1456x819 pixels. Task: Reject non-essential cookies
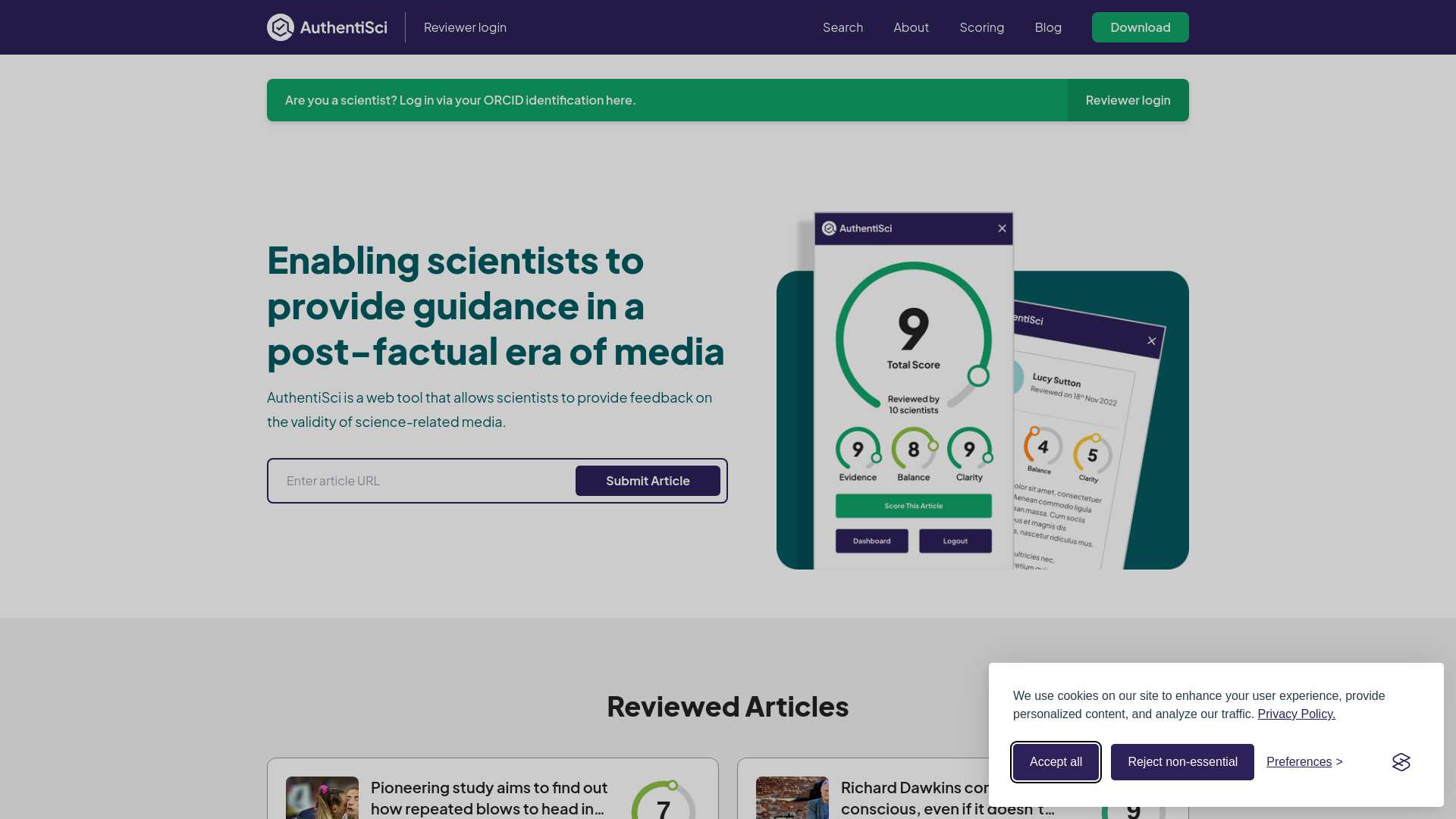tap(1182, 762)
